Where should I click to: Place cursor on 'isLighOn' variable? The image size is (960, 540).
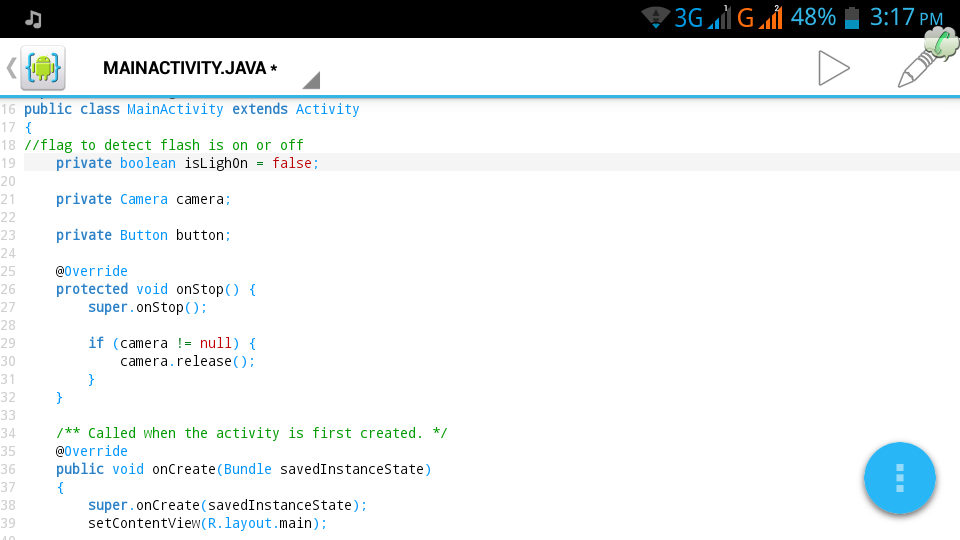216,163
